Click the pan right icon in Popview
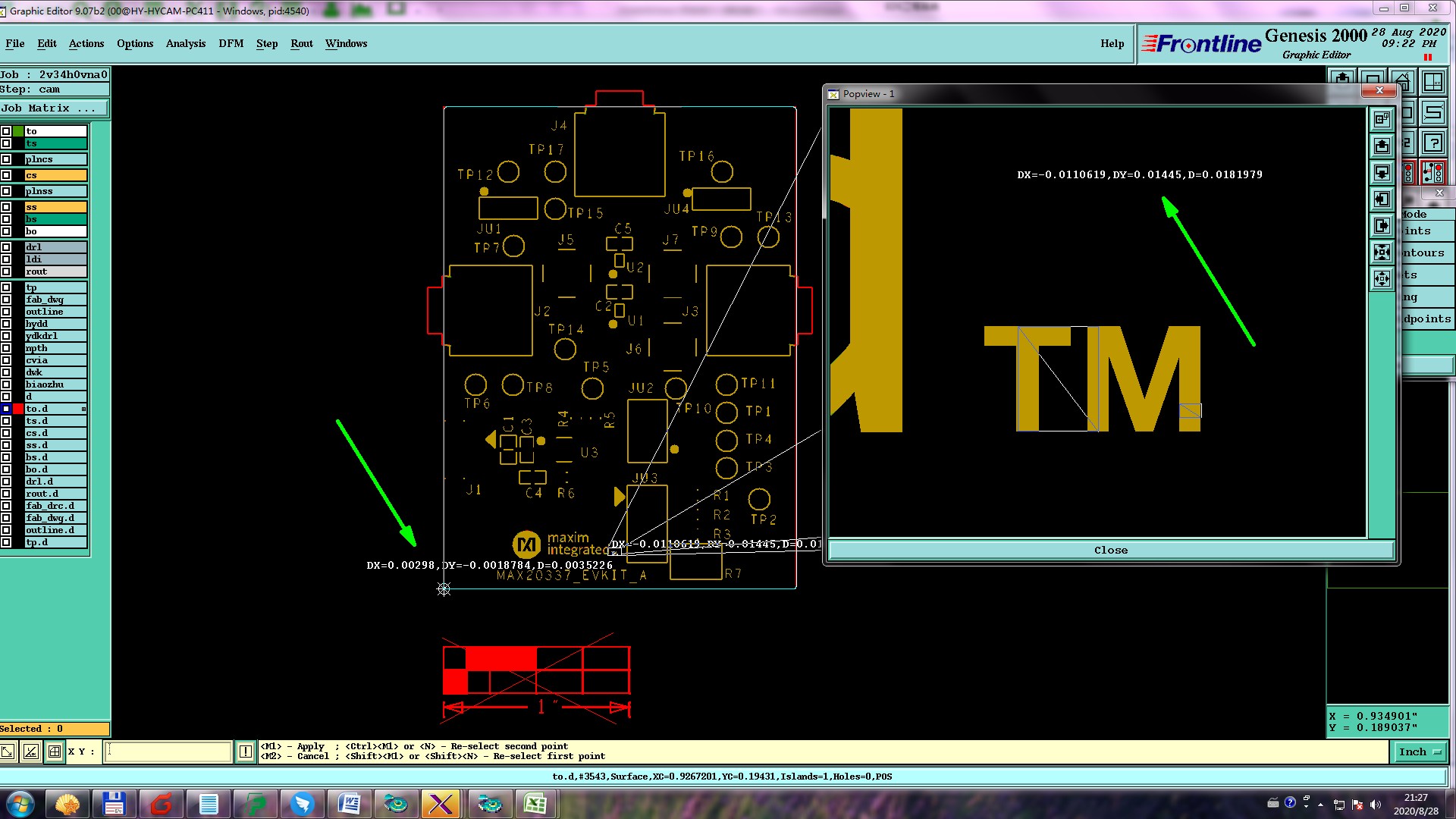 (1382, 226)
